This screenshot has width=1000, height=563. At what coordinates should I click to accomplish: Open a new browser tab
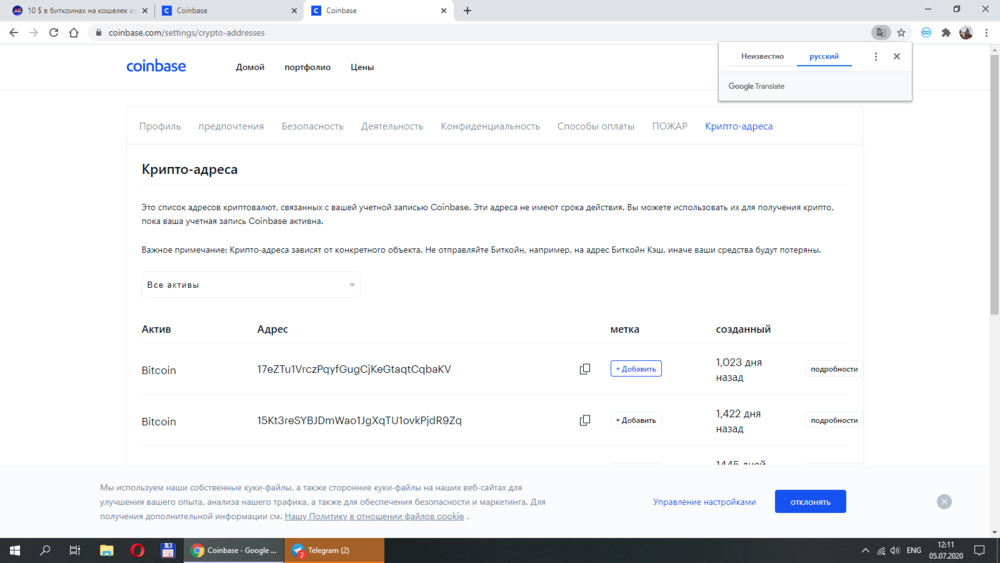point(467,11)
